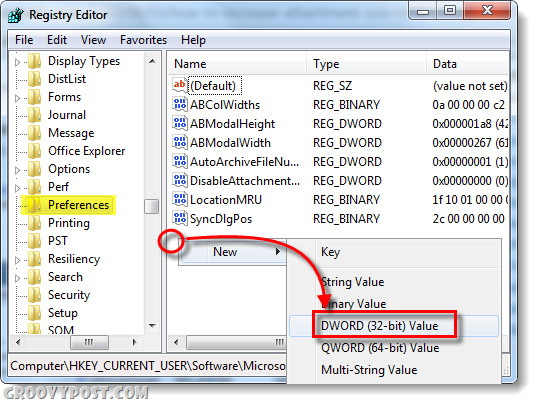Screen dimensions: 538x404
Task: Click the (Default) string value icon
Action: [x=180, y=85]
